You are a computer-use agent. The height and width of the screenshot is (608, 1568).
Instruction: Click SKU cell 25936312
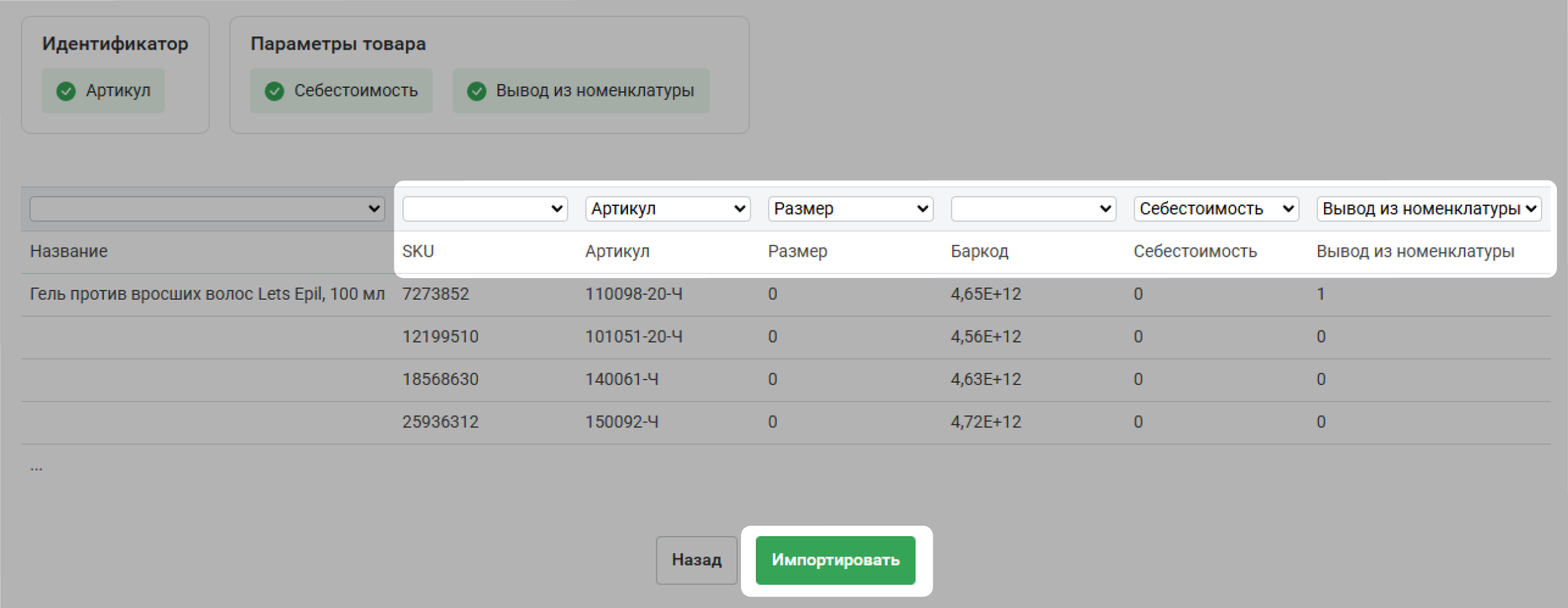click(440, 422)
